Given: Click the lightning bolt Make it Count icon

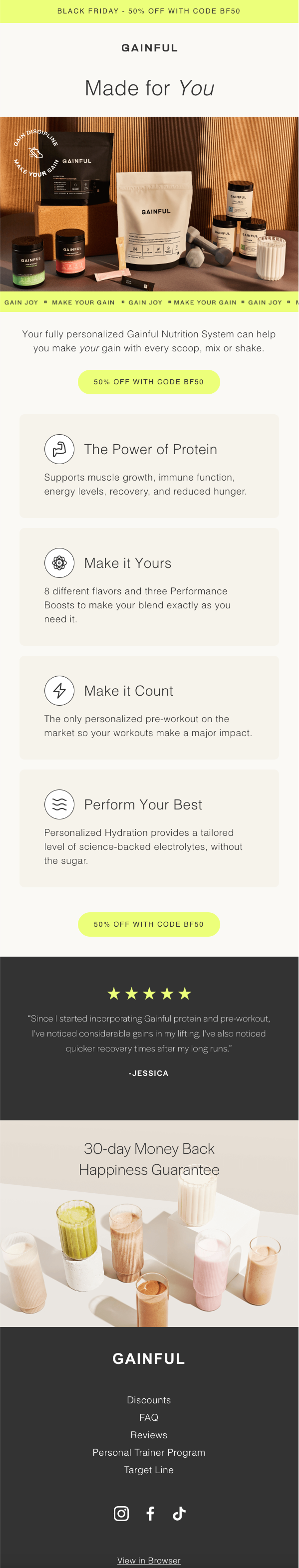Looking at the screenshot, I should (59, 691).
